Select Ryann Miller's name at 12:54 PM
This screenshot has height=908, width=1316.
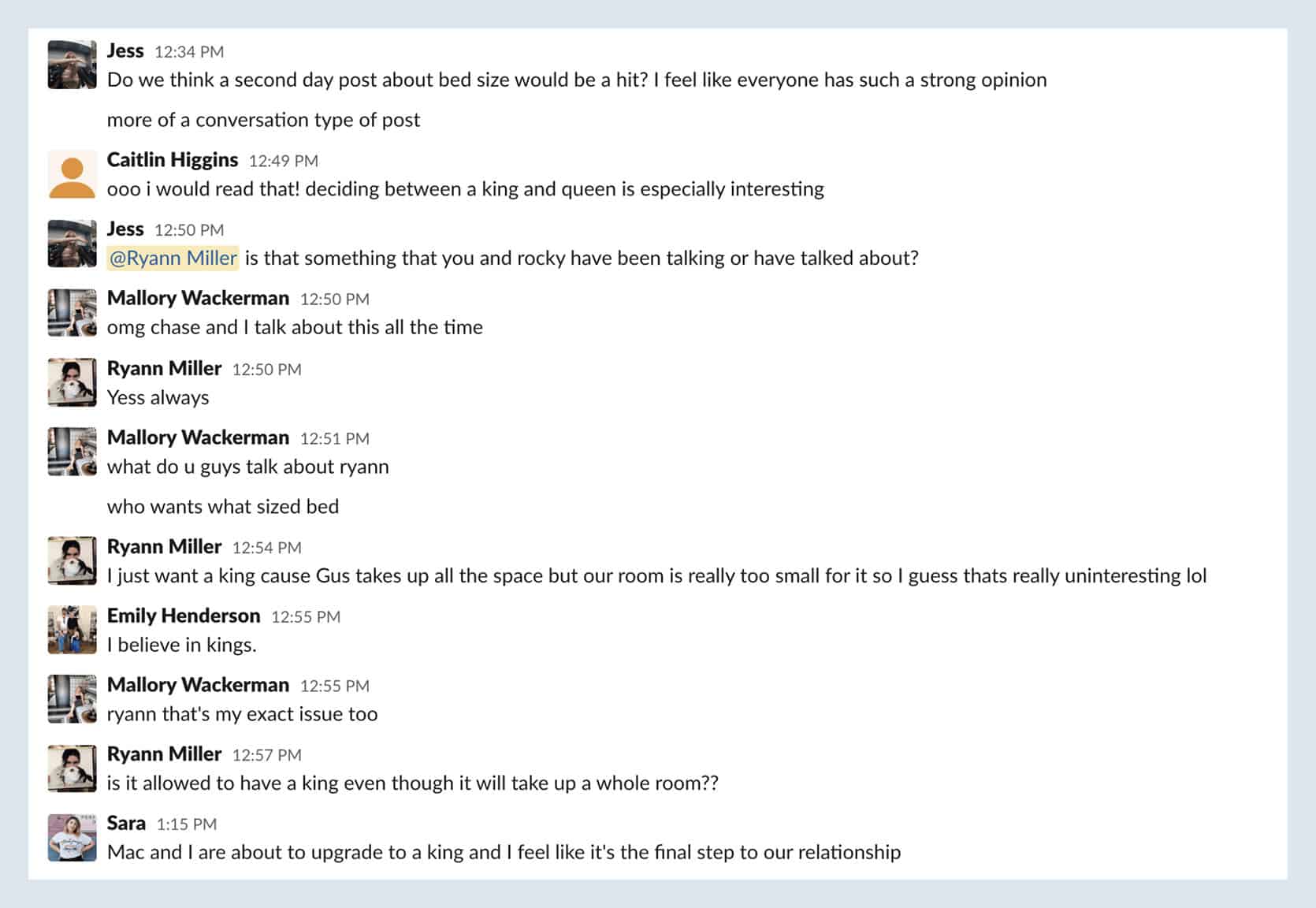164,546
